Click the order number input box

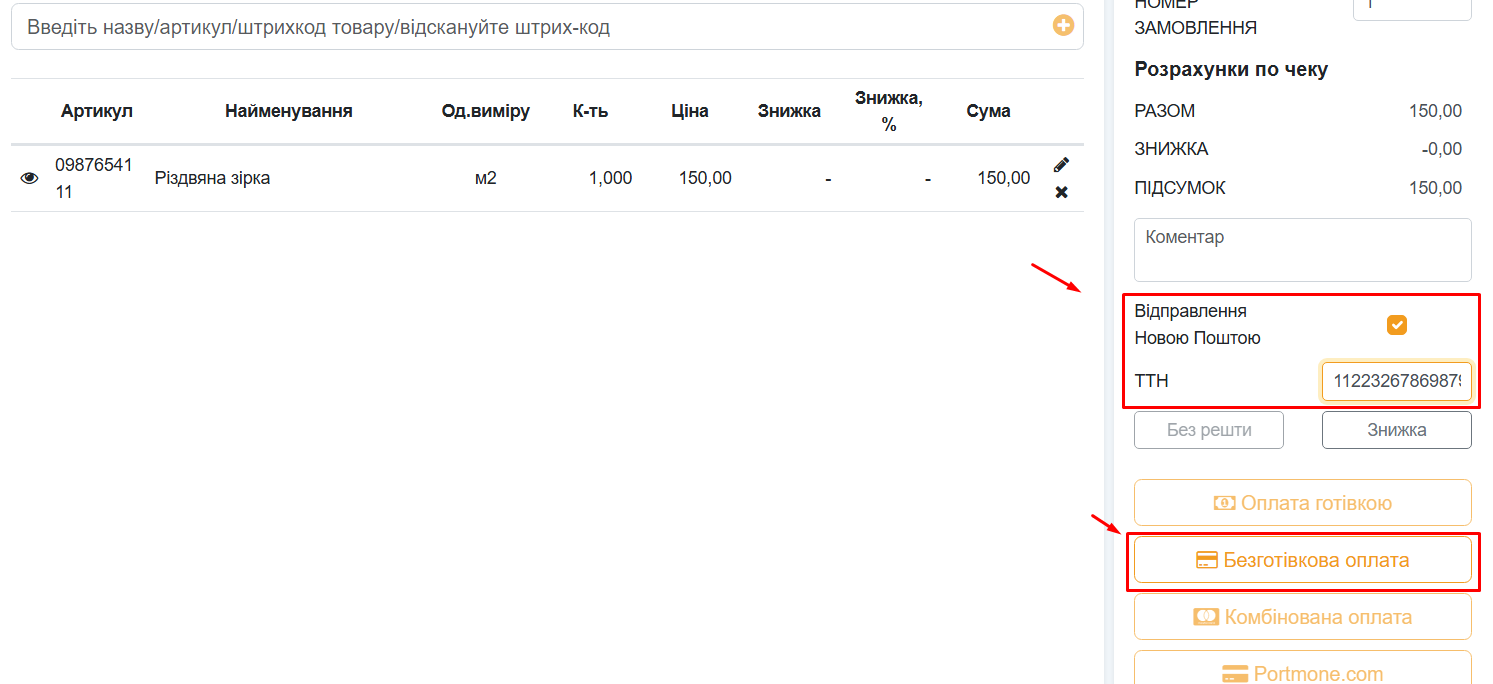click(1411, 8)
